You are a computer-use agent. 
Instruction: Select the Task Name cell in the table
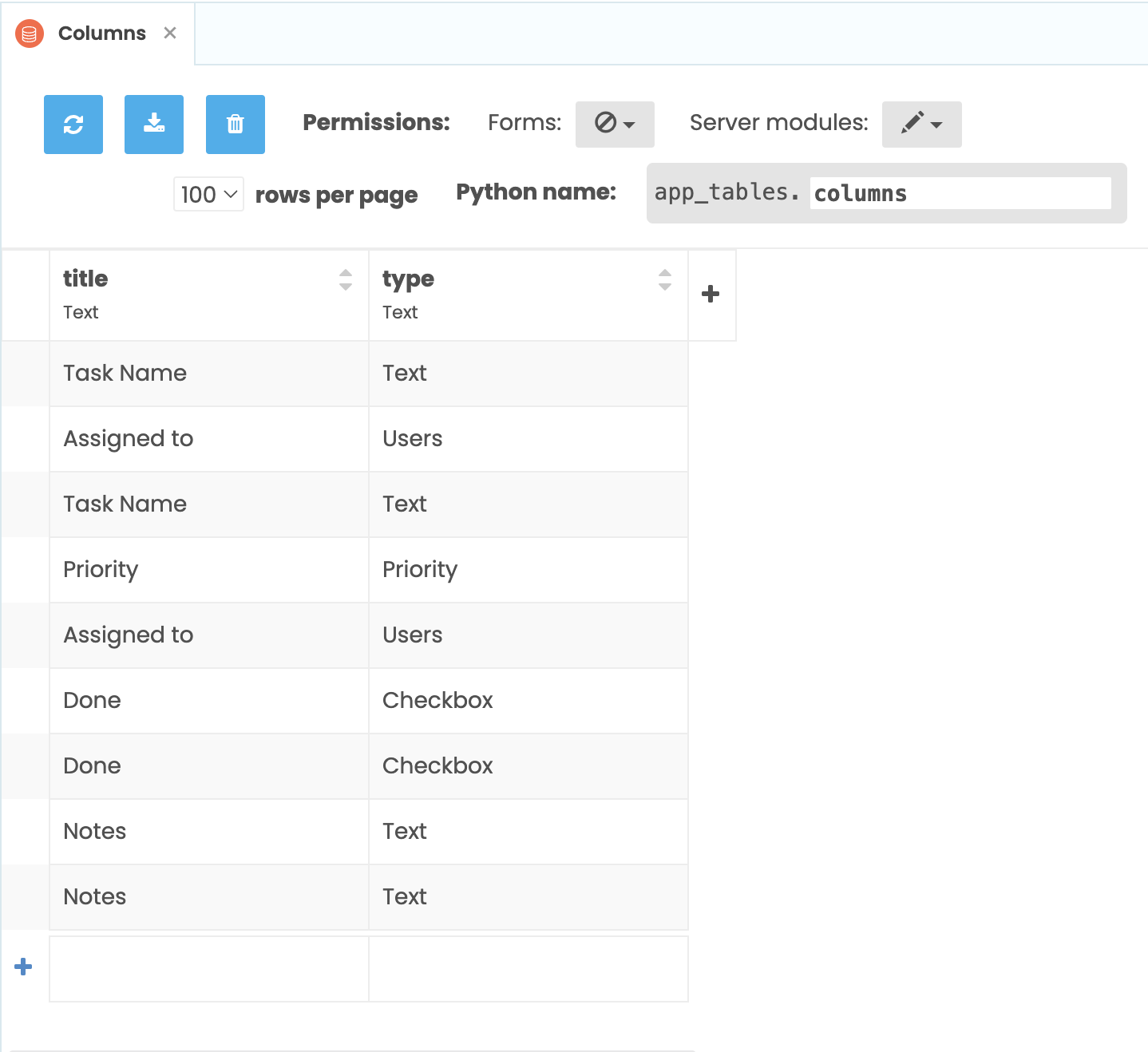(x=125, y=374)
